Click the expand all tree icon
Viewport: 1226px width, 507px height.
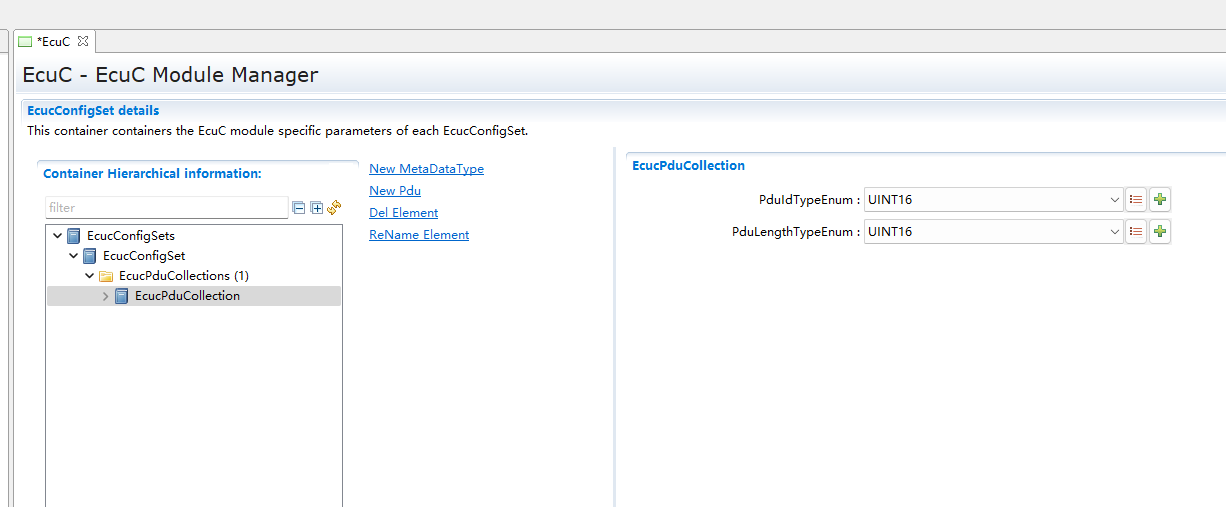(x=316, y=208)
